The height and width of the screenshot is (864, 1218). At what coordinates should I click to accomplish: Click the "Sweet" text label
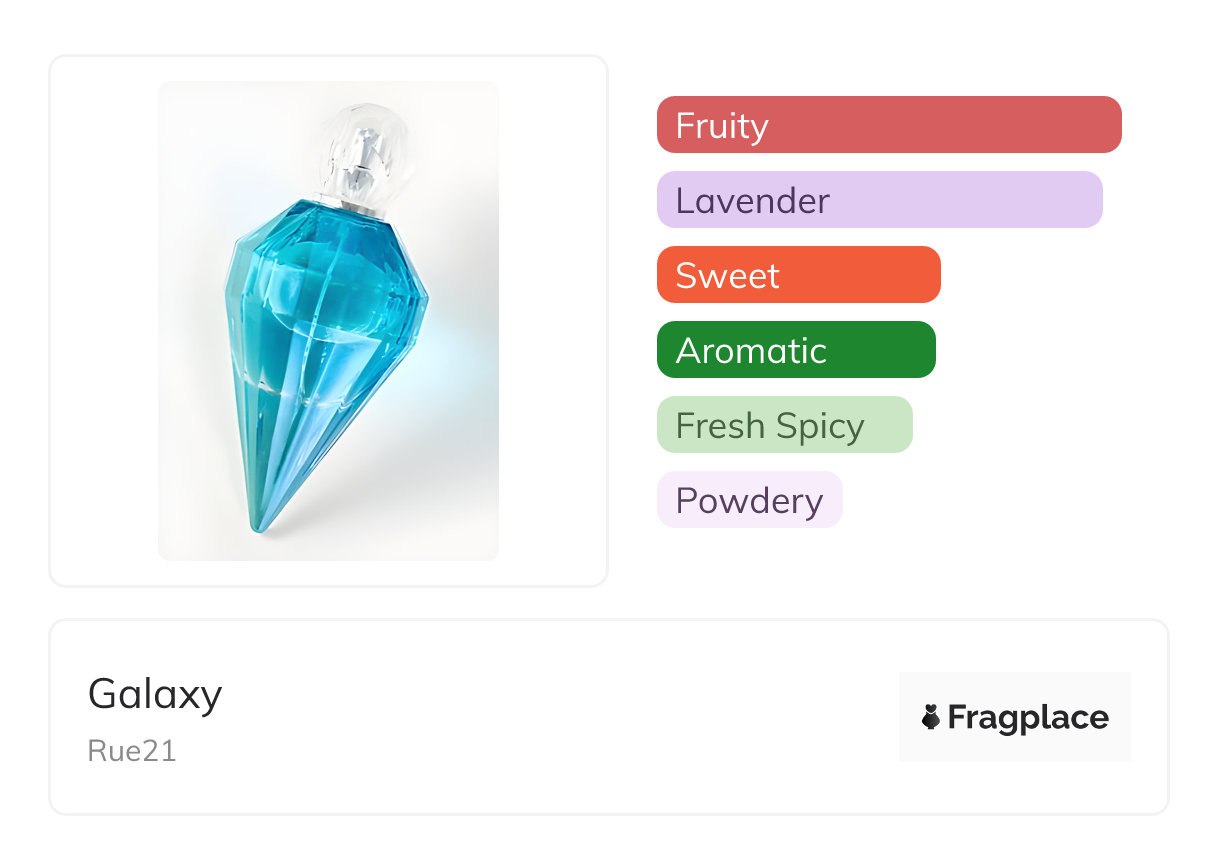click(x=727, y=276)
